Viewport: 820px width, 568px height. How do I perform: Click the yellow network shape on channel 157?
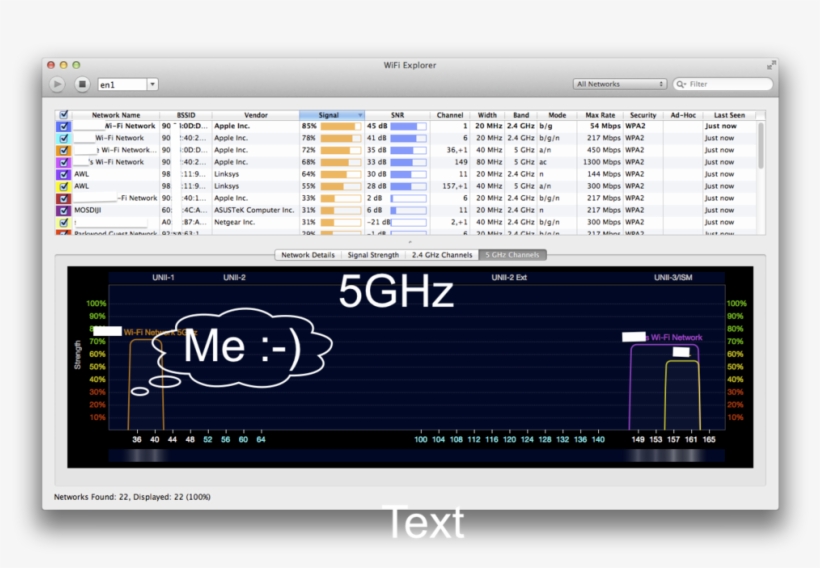(682, 395)
